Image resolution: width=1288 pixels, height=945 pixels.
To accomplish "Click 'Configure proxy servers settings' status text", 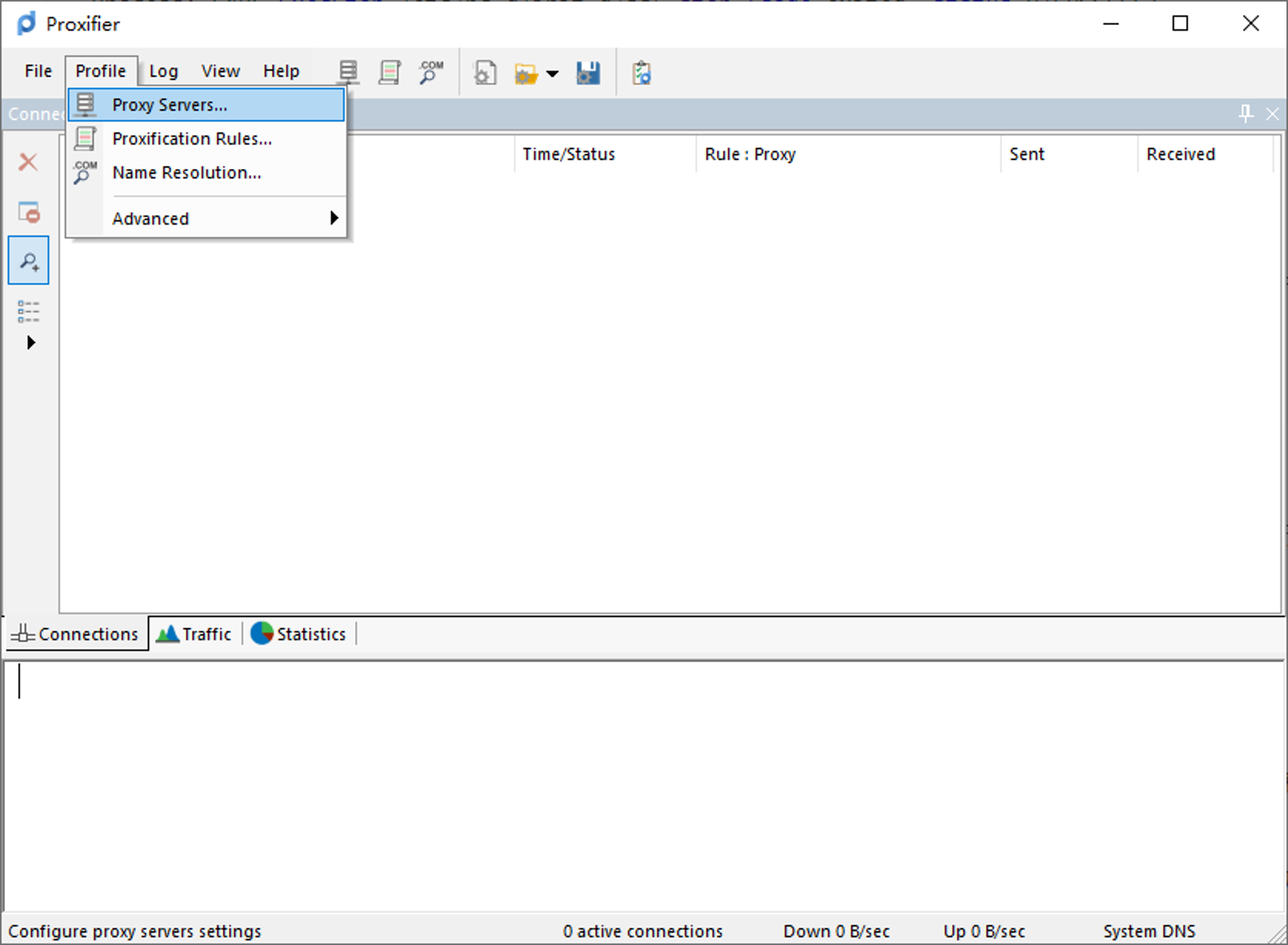I will (135, 931).
